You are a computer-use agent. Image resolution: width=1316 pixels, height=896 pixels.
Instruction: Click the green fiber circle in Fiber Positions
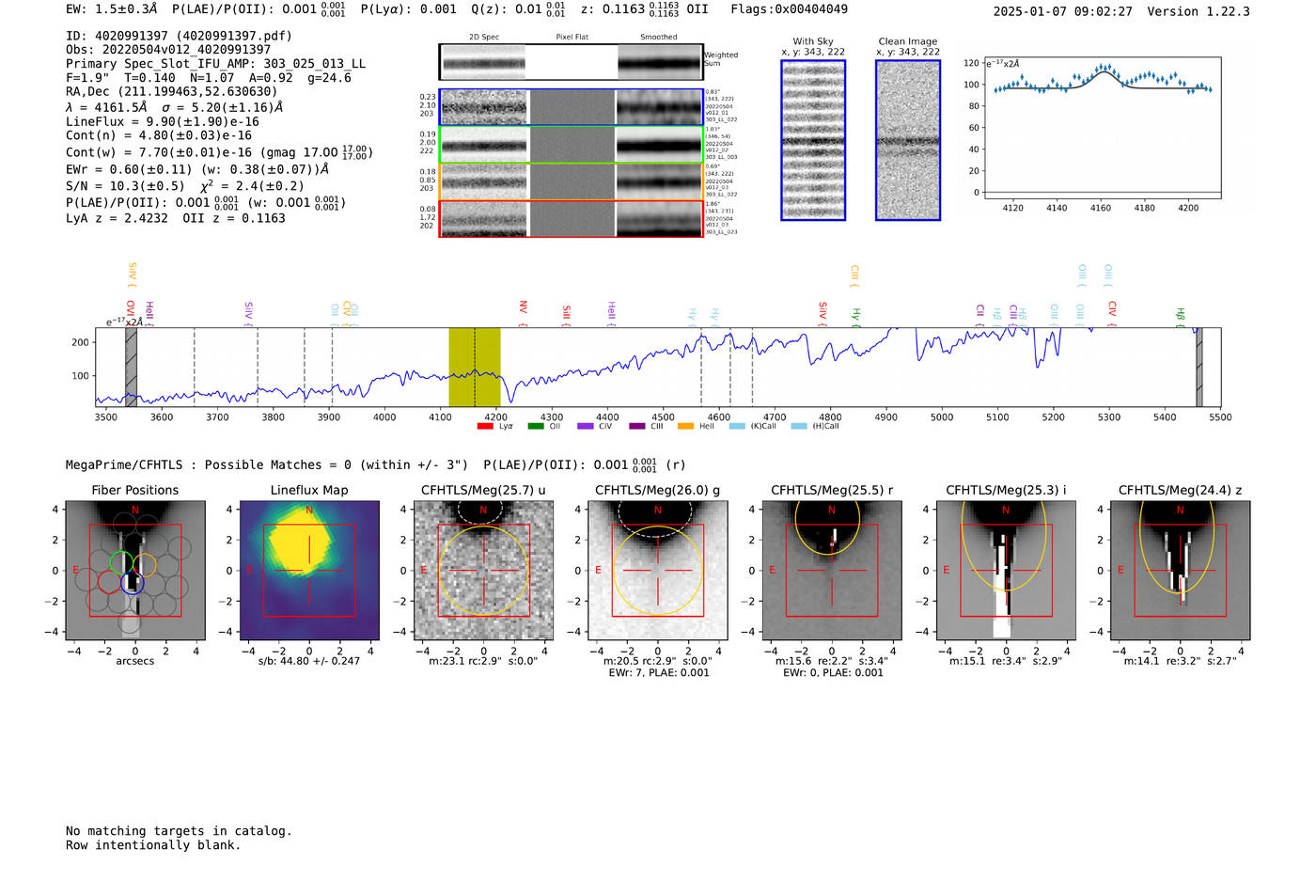[x=120, y=562]
